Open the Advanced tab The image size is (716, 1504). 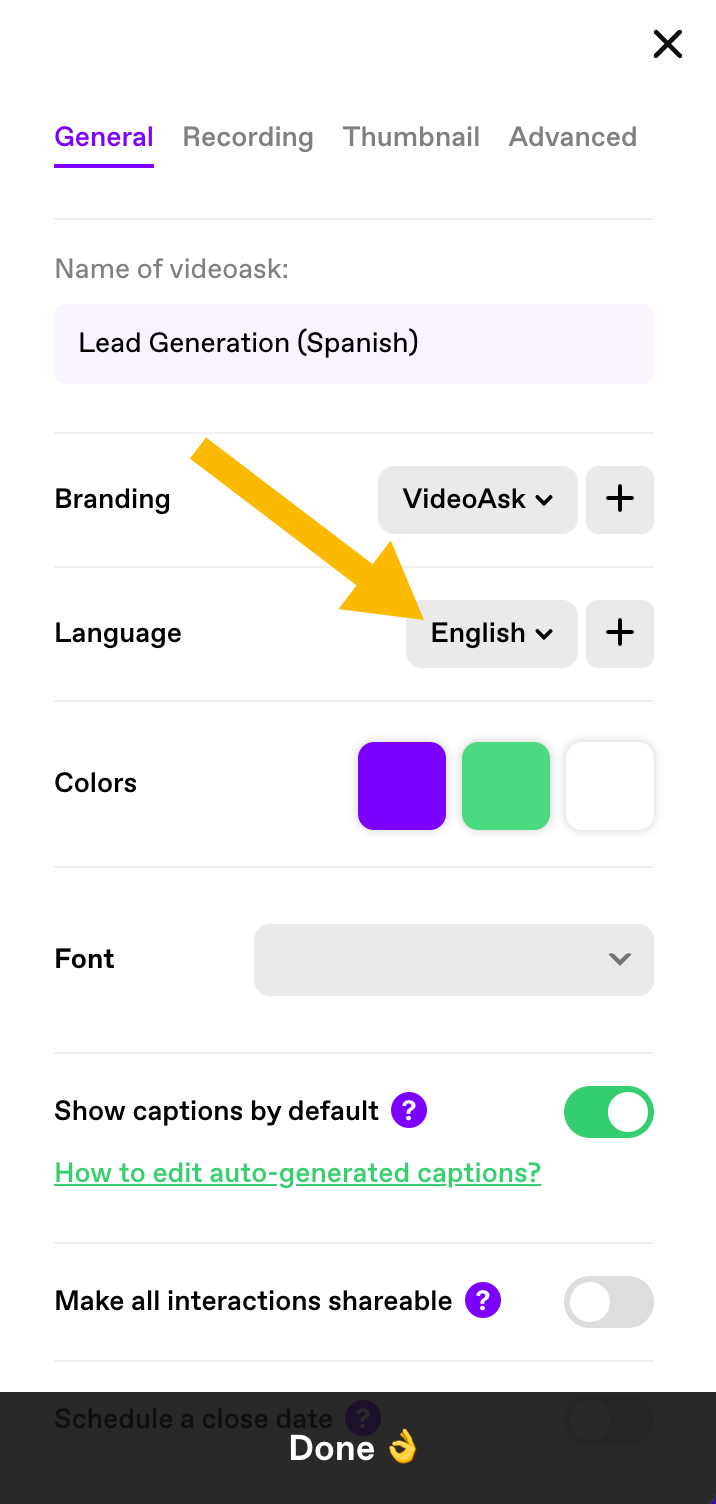point(573,137)
